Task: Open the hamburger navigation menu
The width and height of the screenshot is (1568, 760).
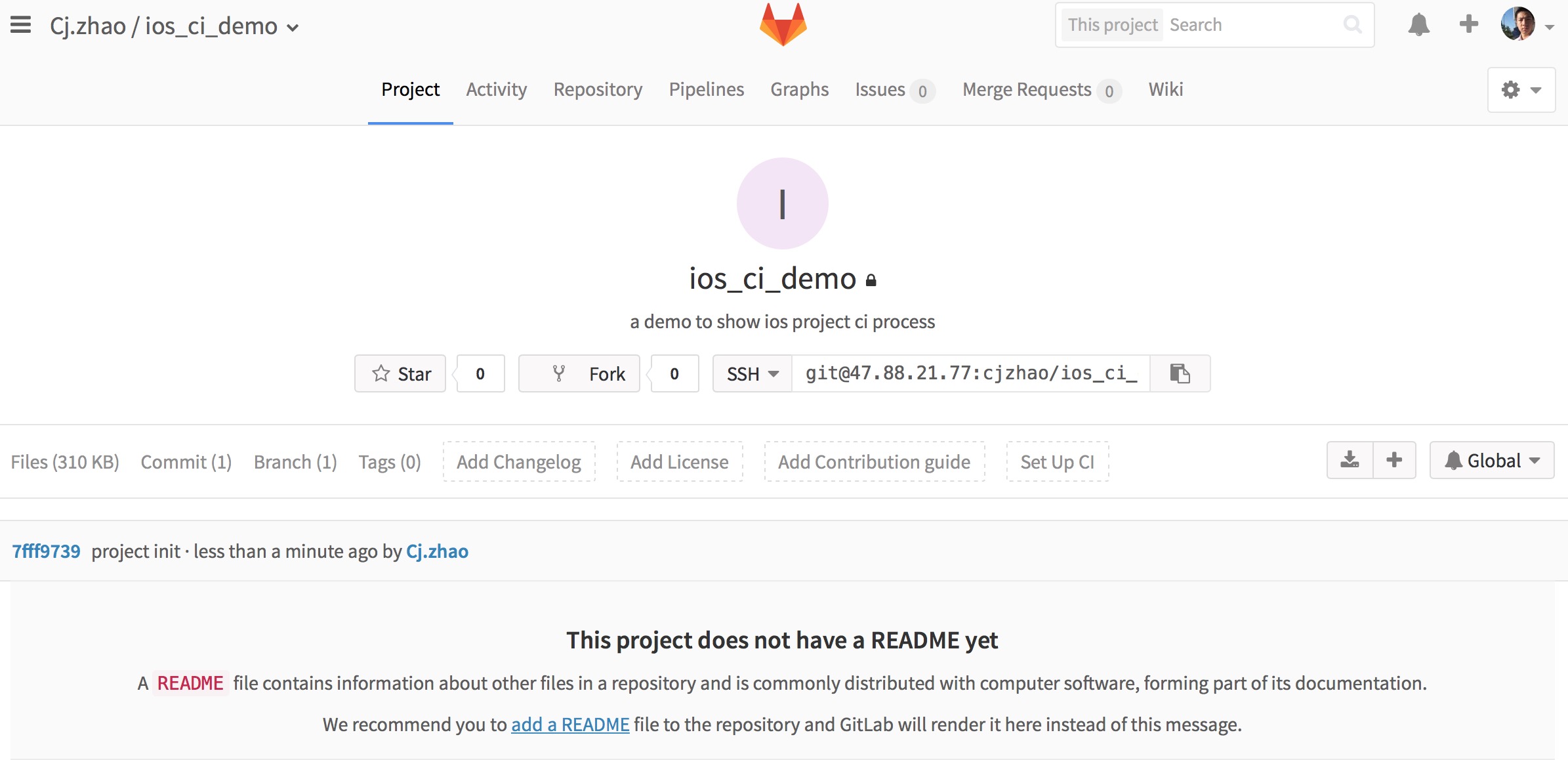Action: click(x=21, y=25)
